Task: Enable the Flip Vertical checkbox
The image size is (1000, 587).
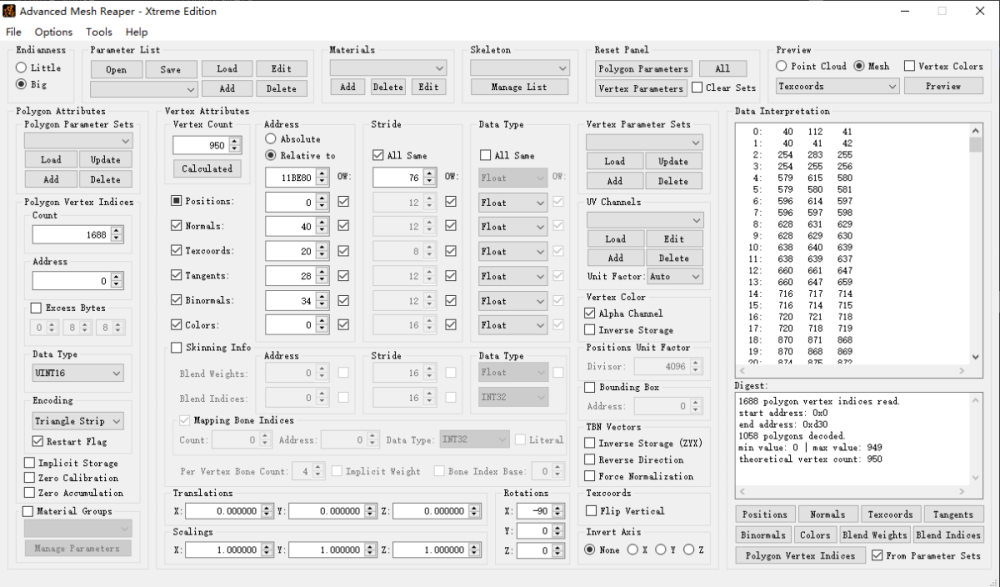Action: click(x=590, y=511)
